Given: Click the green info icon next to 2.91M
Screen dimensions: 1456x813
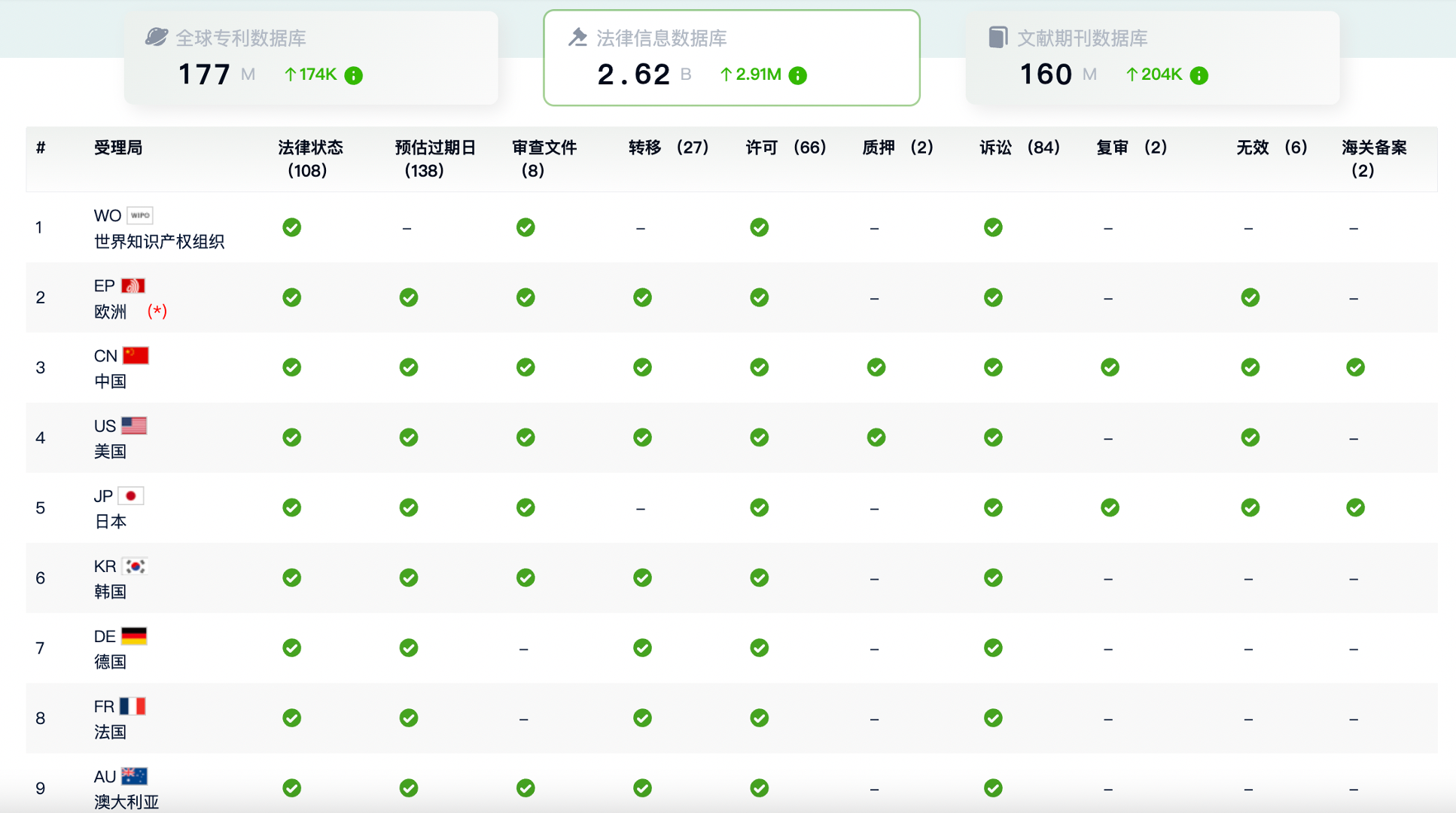Looking at the screenshot, I should click(797, 75).
